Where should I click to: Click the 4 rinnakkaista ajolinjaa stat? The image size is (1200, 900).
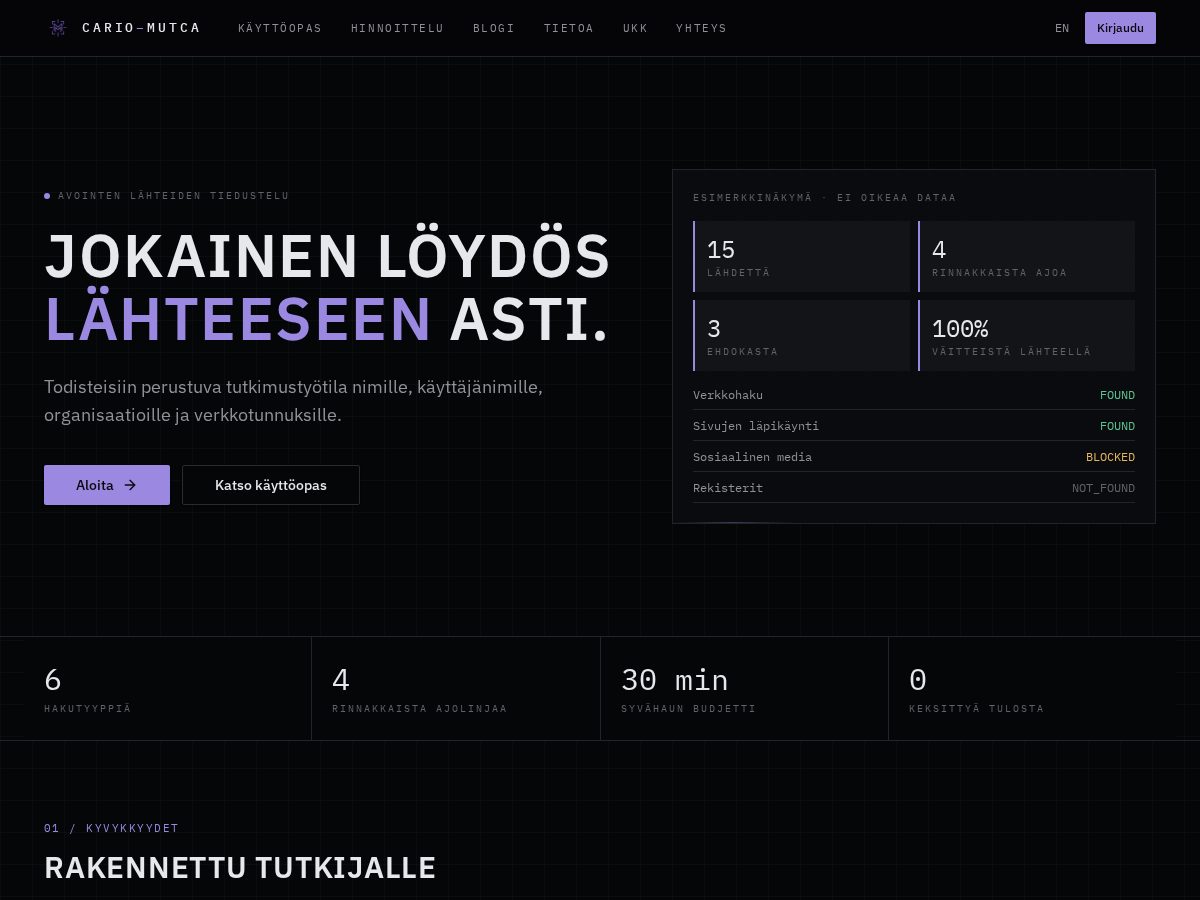(x=456, y=689)
